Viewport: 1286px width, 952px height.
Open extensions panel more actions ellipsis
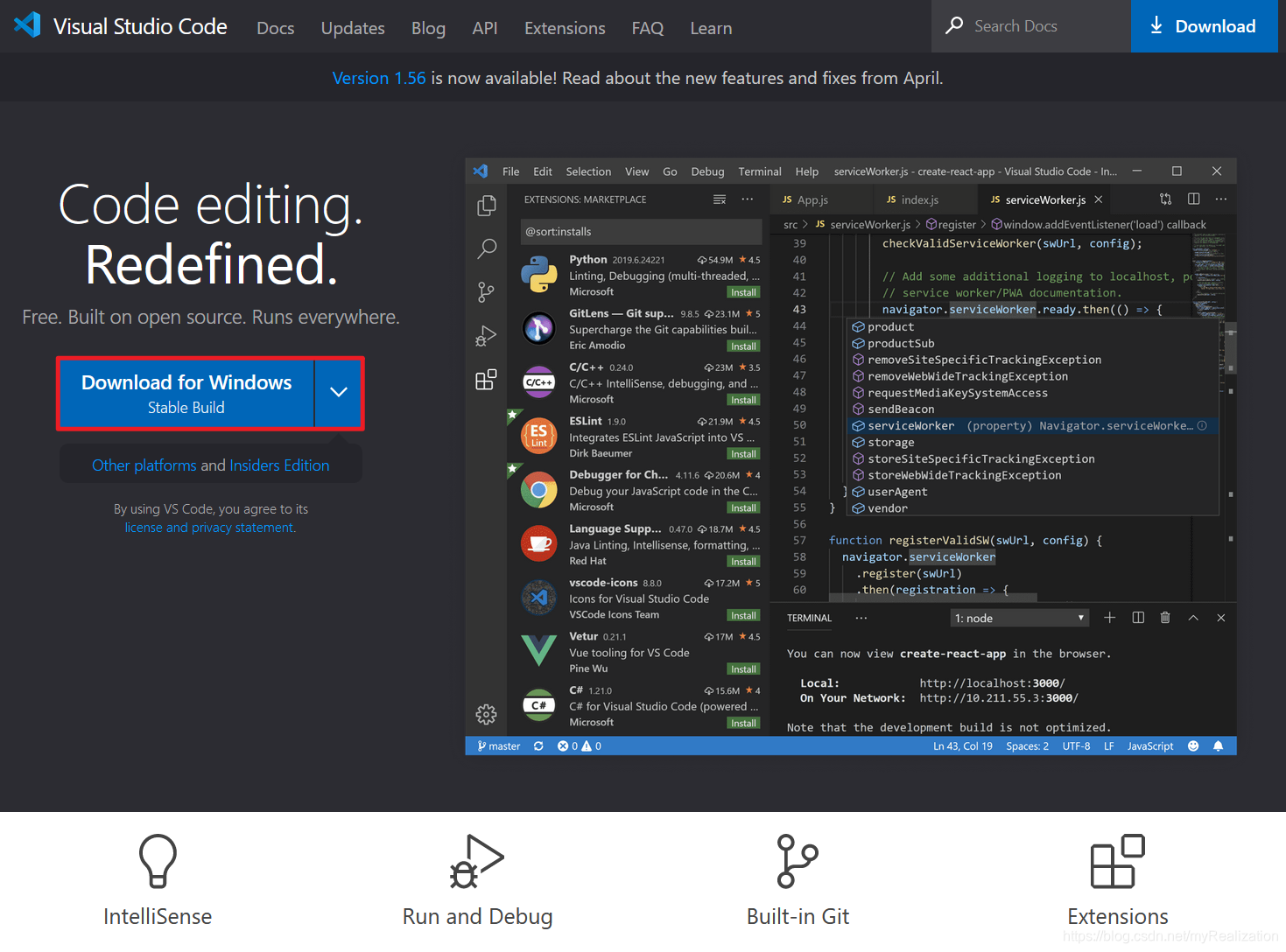pos(748,199)
